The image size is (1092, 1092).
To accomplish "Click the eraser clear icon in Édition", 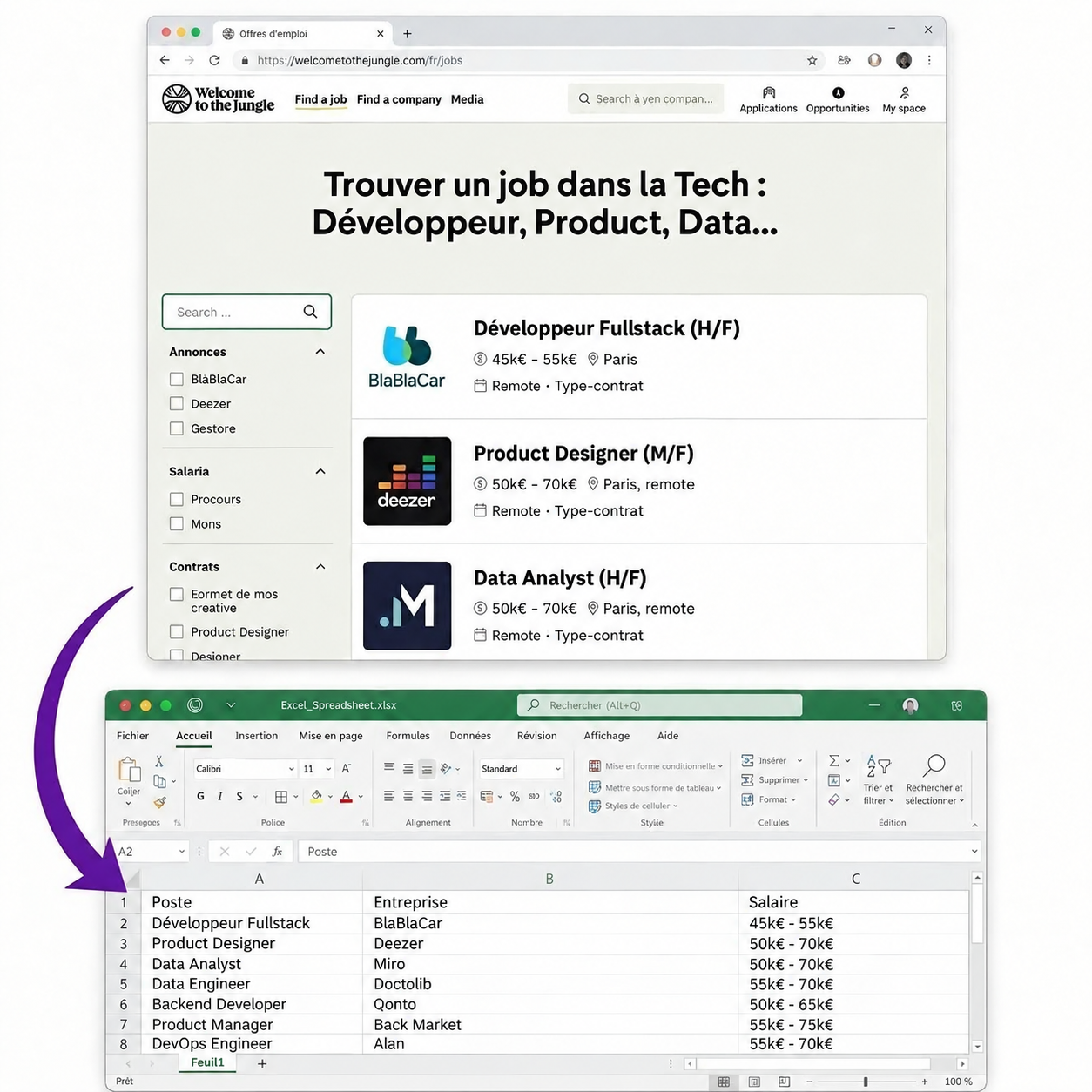I will point(834,799).
